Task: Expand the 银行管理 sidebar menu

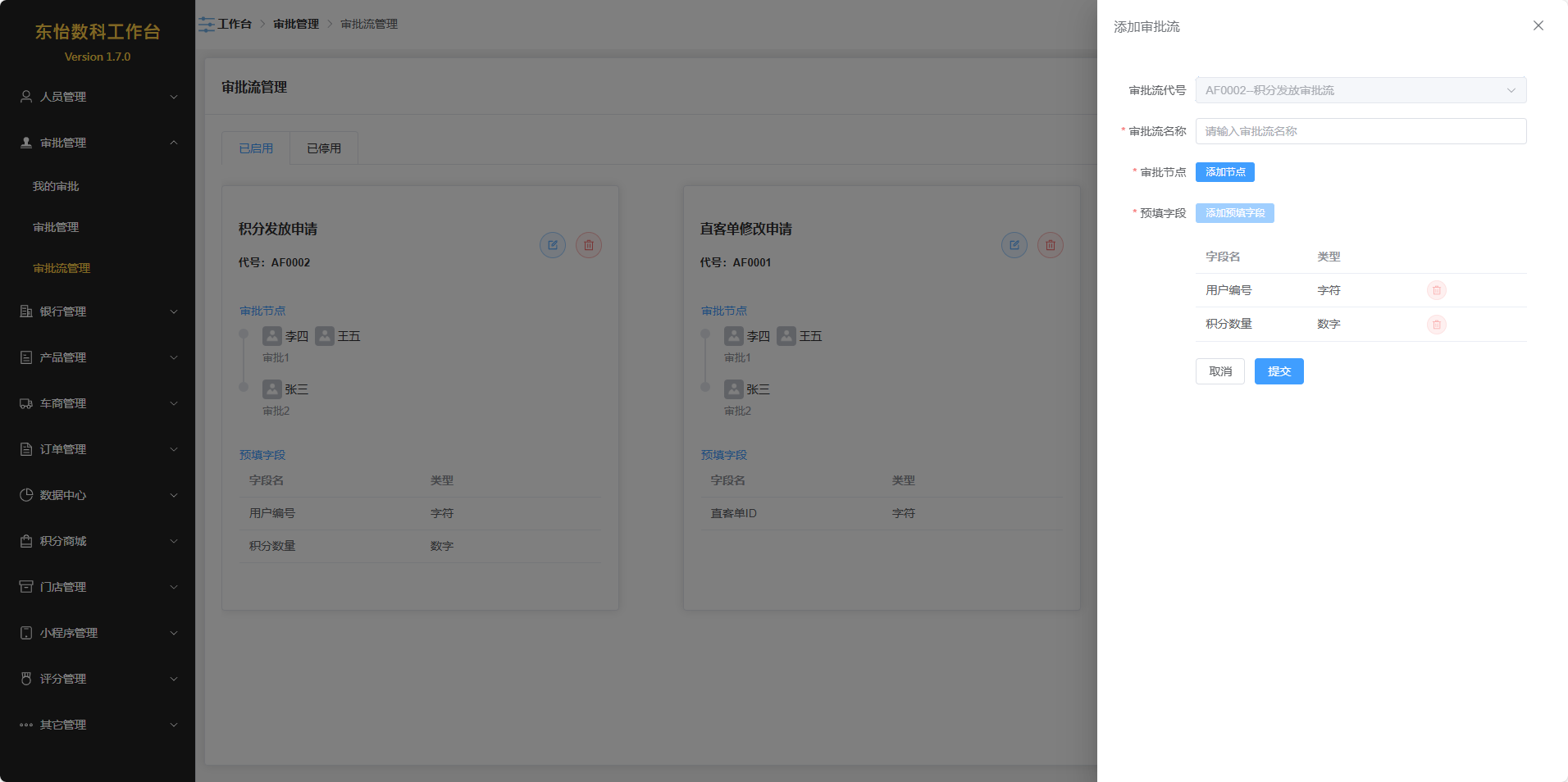Action: click(x=98, y=311)
